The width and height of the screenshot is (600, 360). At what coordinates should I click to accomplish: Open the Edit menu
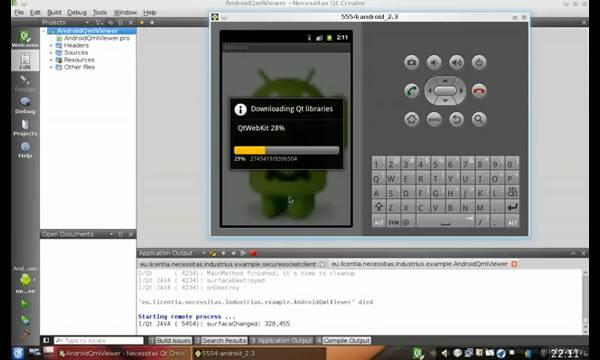point(35,13)
